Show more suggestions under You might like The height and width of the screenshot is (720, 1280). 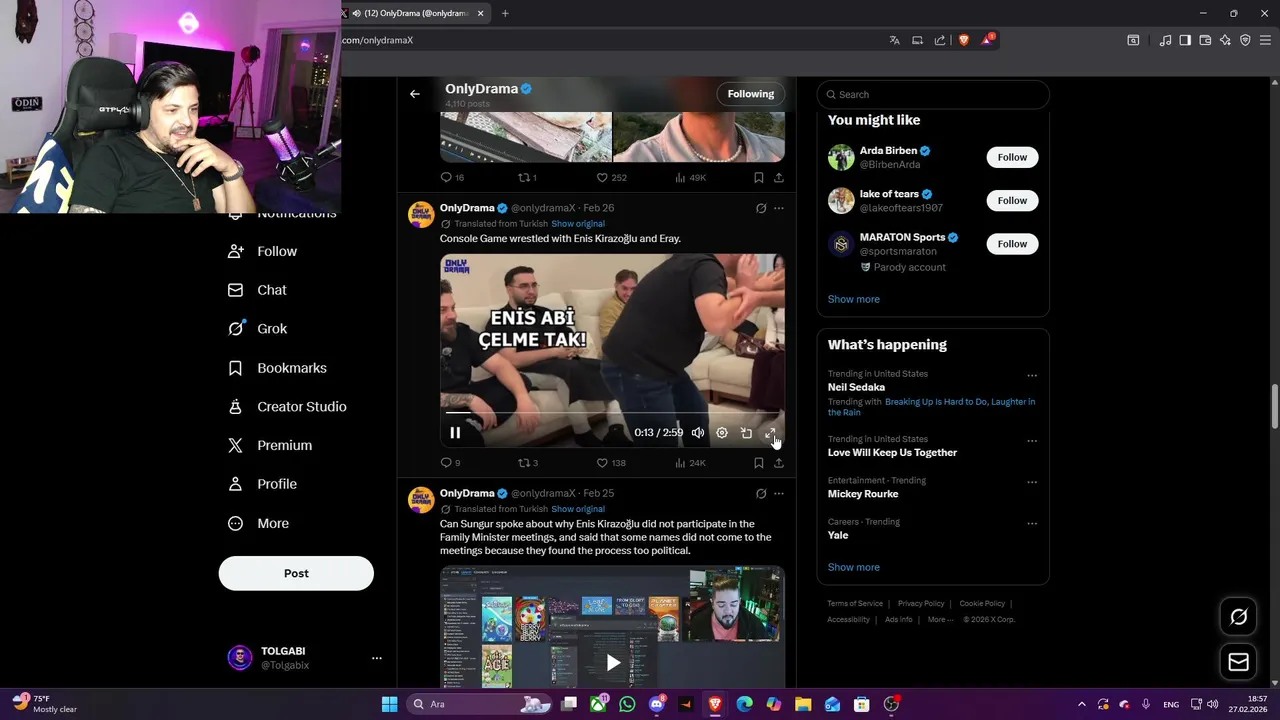click(x=854, y=299)
